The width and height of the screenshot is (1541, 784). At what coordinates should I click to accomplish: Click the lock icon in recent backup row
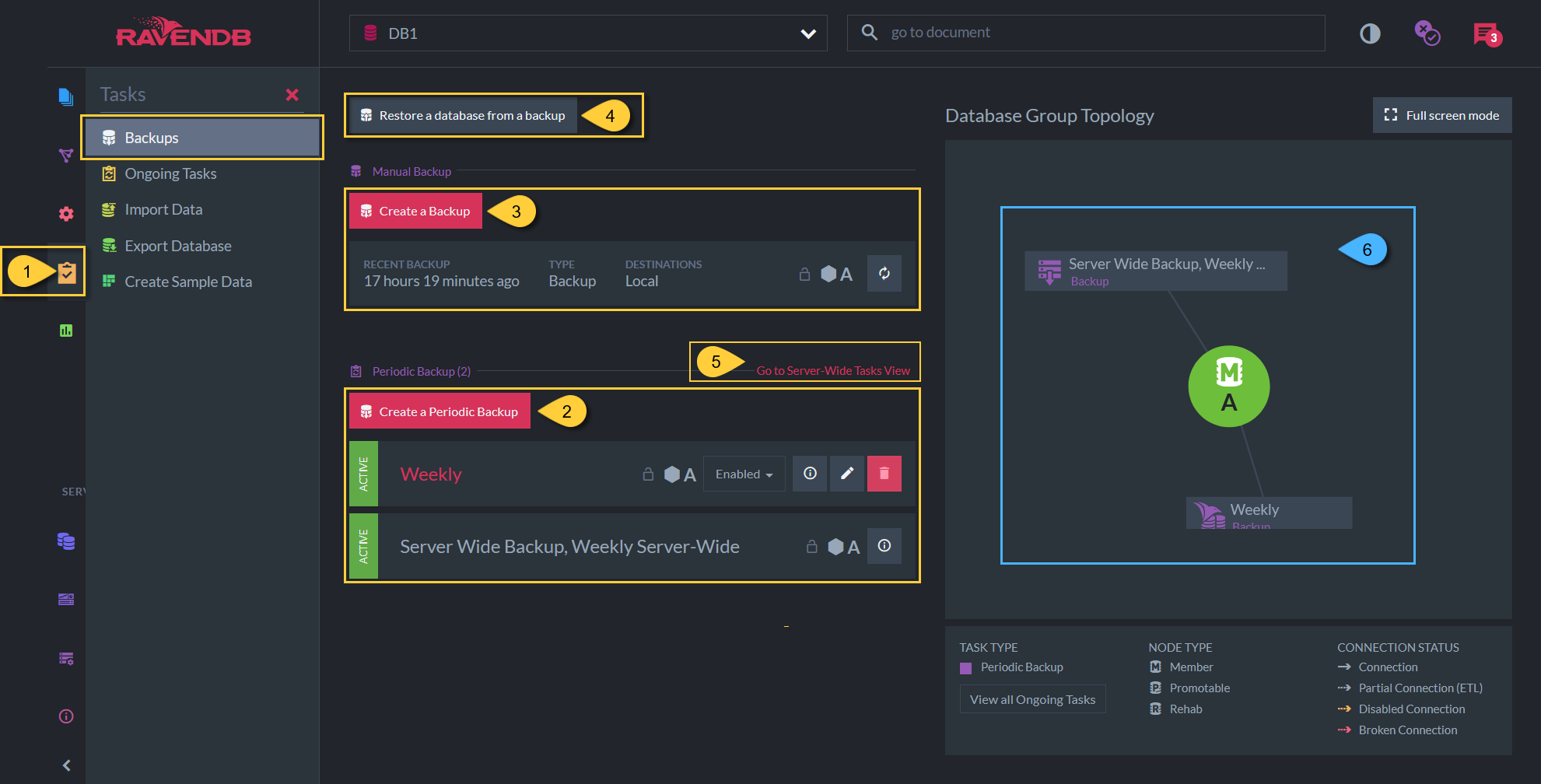[x=804, y=274]
